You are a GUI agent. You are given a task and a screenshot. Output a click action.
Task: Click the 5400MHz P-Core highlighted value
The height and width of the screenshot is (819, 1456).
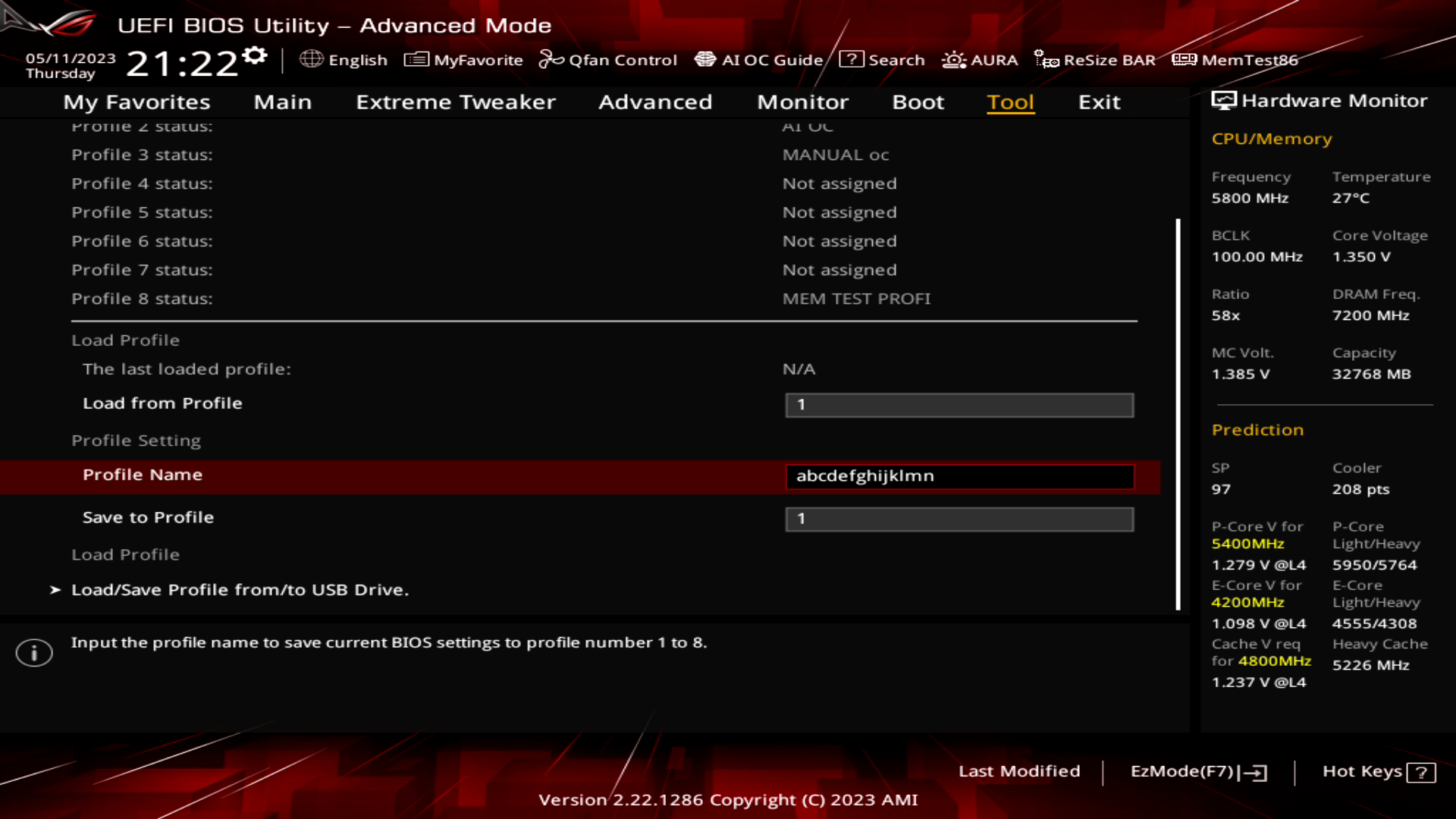[x=1247, y=544]
